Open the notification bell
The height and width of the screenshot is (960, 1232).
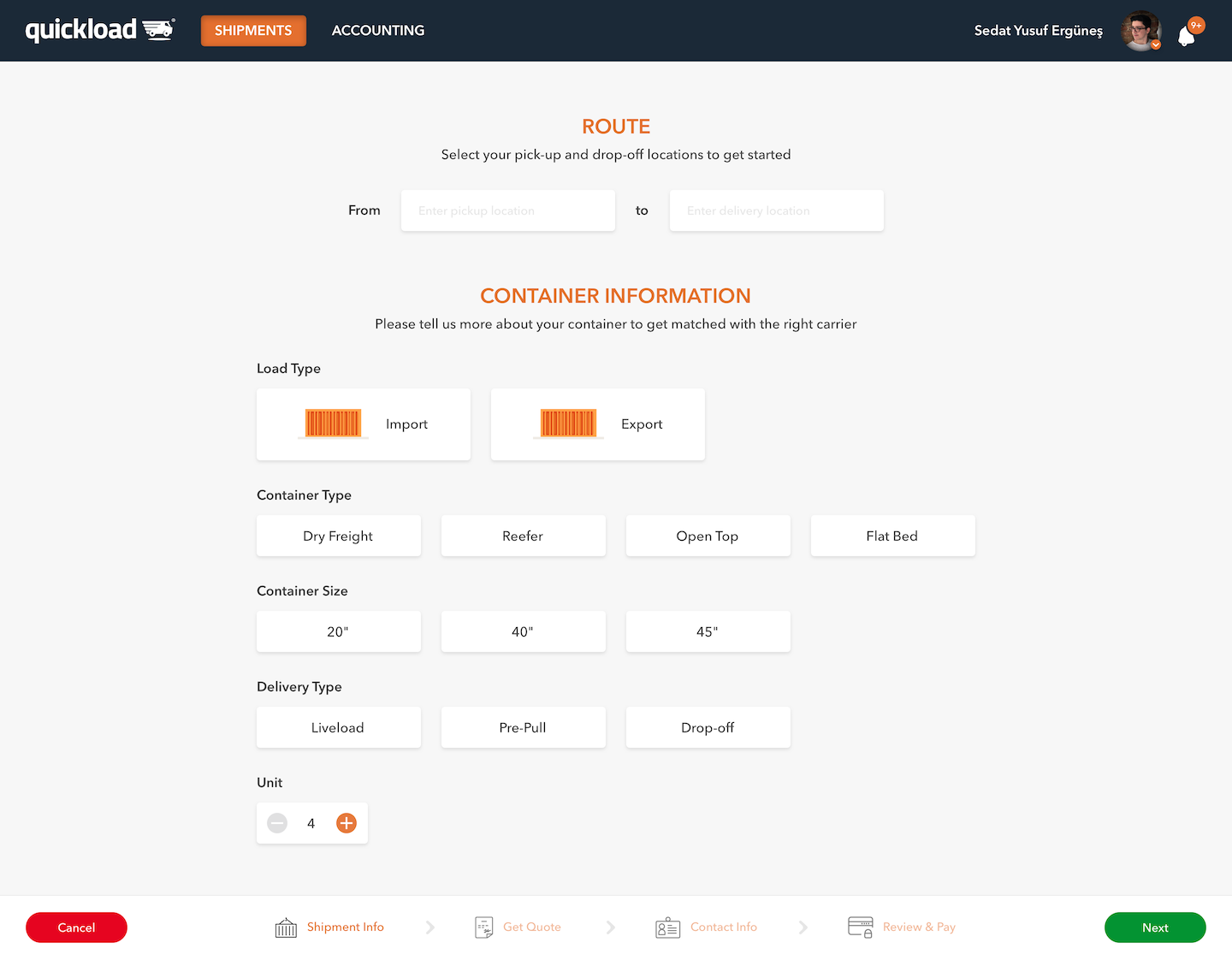[1186, 36]
